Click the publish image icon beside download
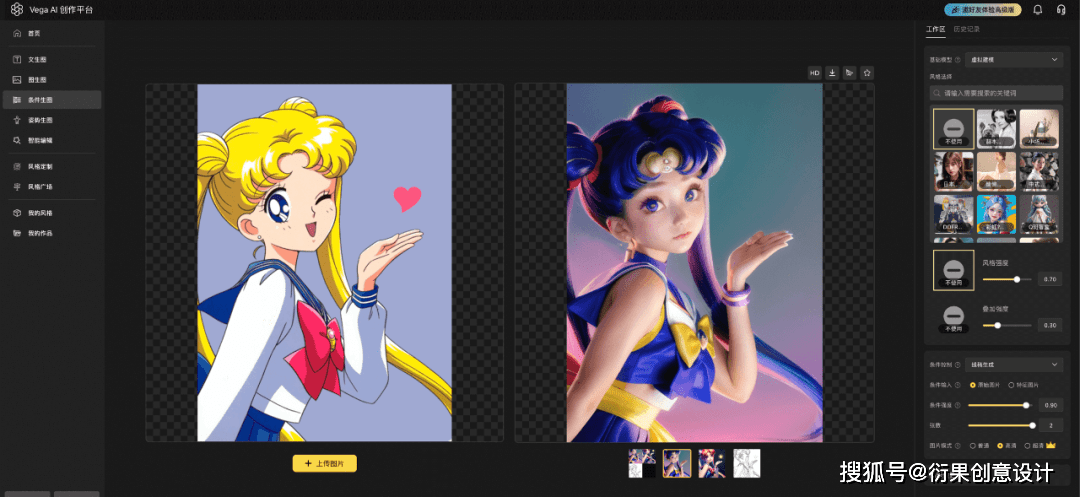Viewport: 1080px width, 497px height. click(850, 72)
